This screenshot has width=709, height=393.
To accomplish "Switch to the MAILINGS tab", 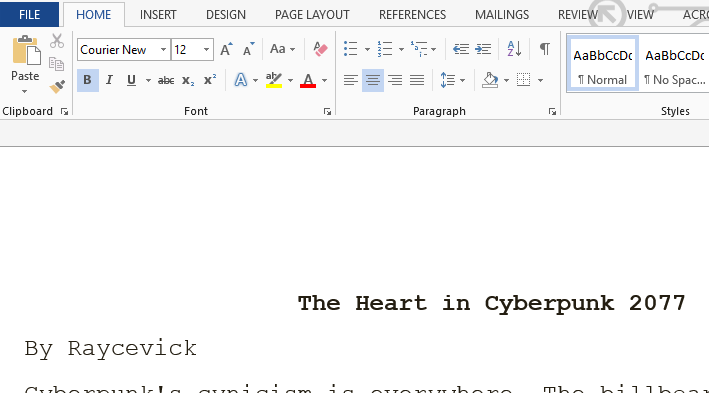I will point(502,15).
